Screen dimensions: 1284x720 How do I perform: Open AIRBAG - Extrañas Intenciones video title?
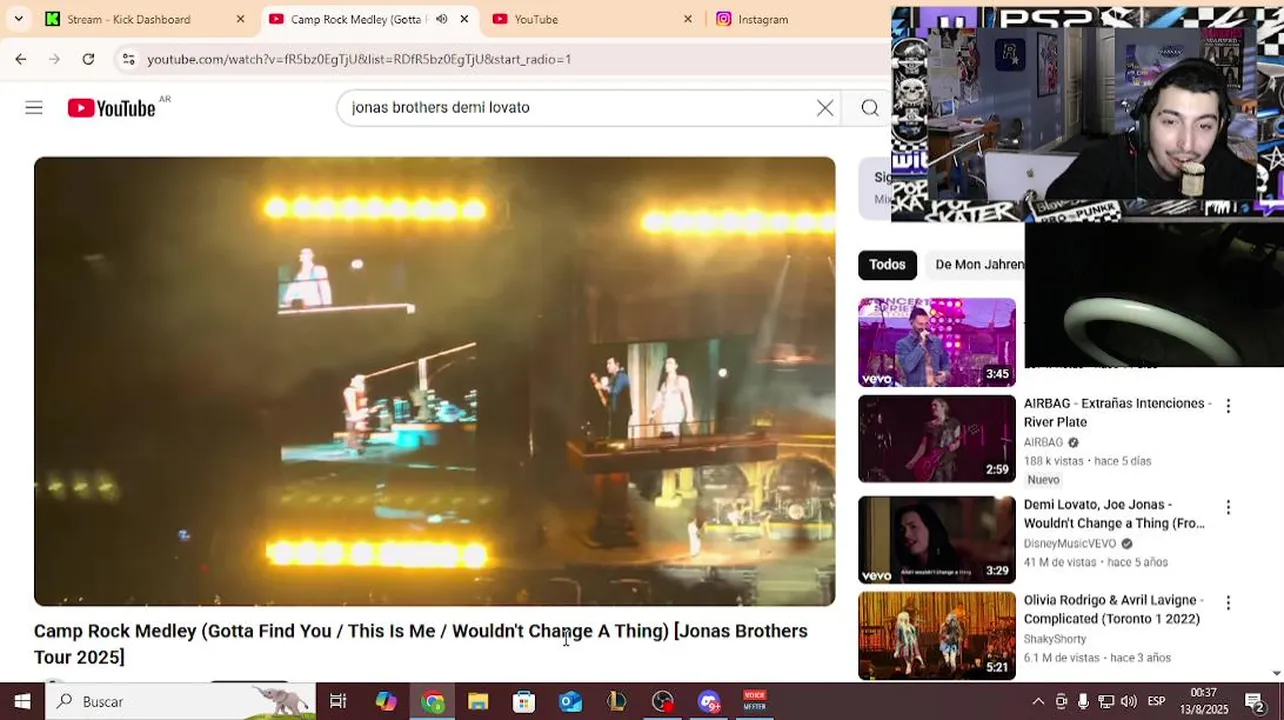pos(1117,412)
